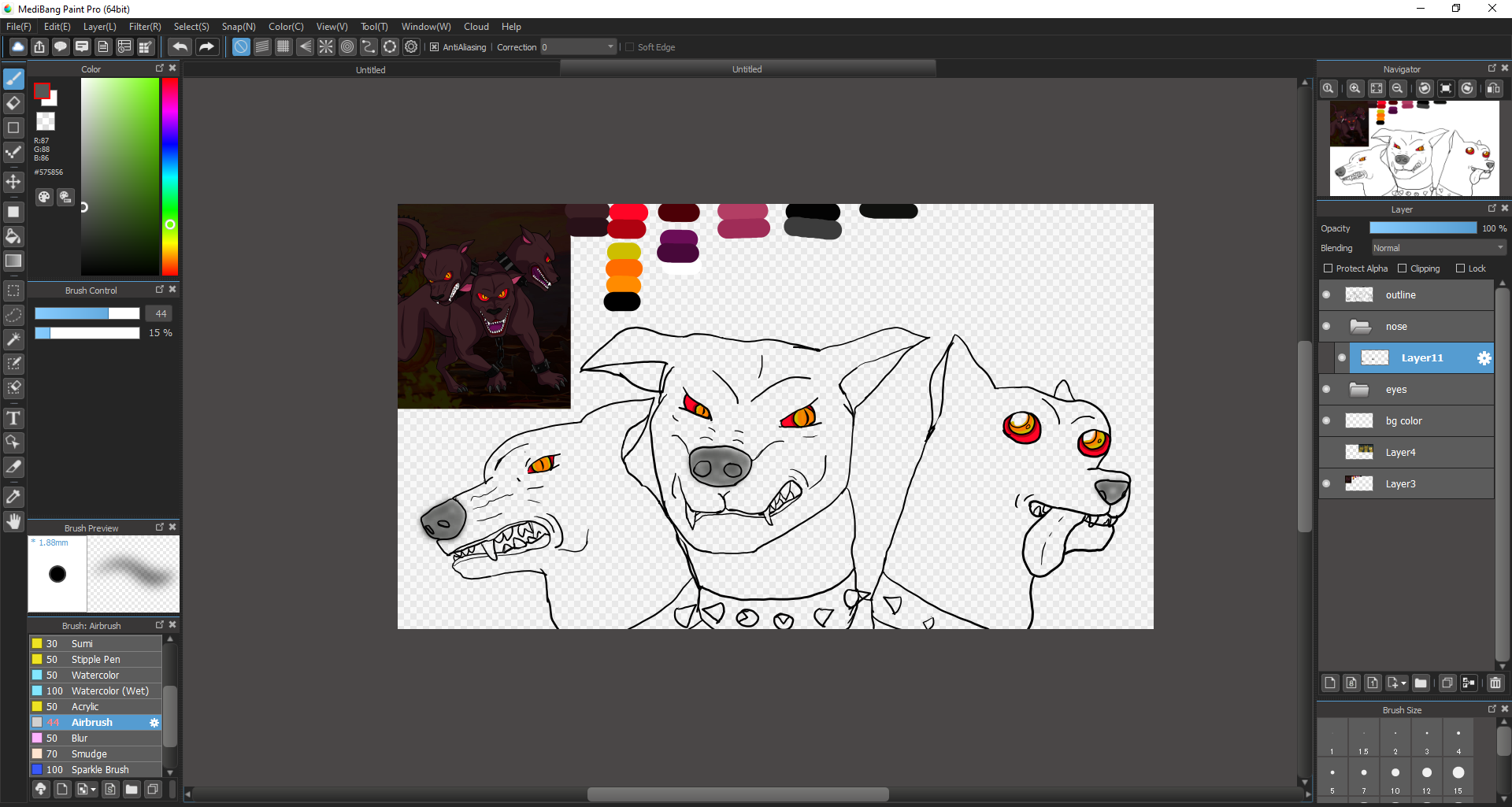Select the Stipple Pen brush

[x=95, y=660]
